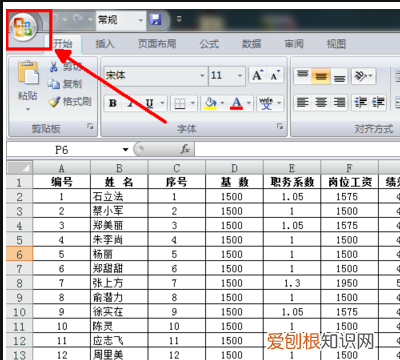Toggle underline formatting with U
Image resolution: width=400 pixels, height=360 pixels.
click(149, 103)
